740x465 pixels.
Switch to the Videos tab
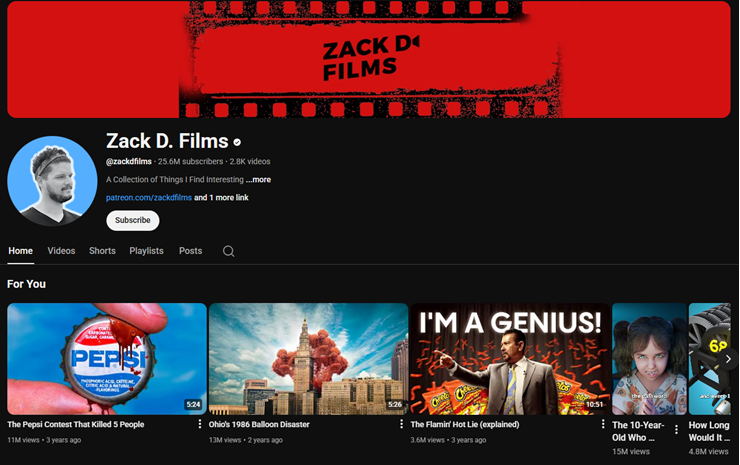(61, 251)
